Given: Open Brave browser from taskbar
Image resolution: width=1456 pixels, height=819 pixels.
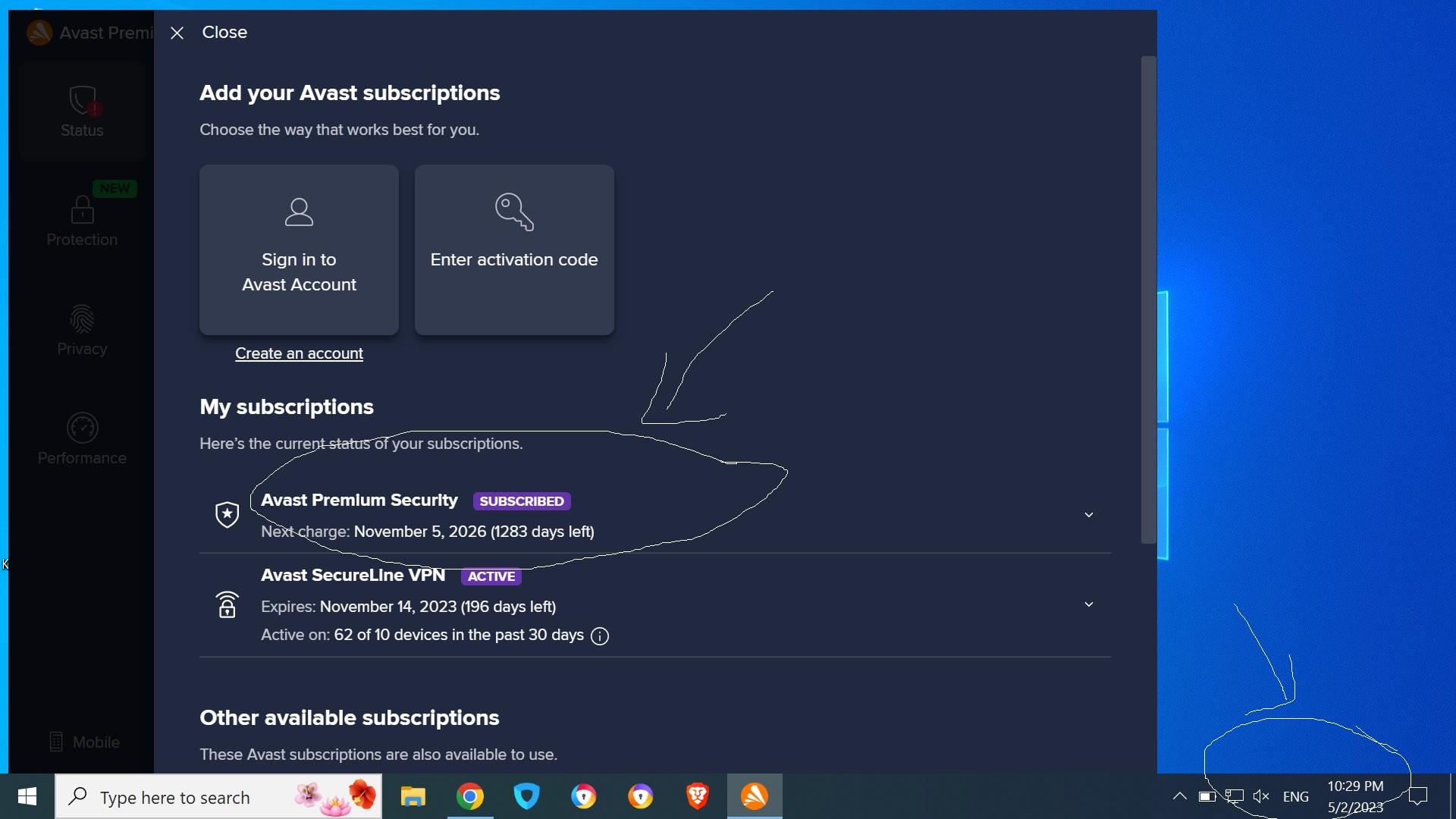Looking at the screenshot, I should pos(697,796).
